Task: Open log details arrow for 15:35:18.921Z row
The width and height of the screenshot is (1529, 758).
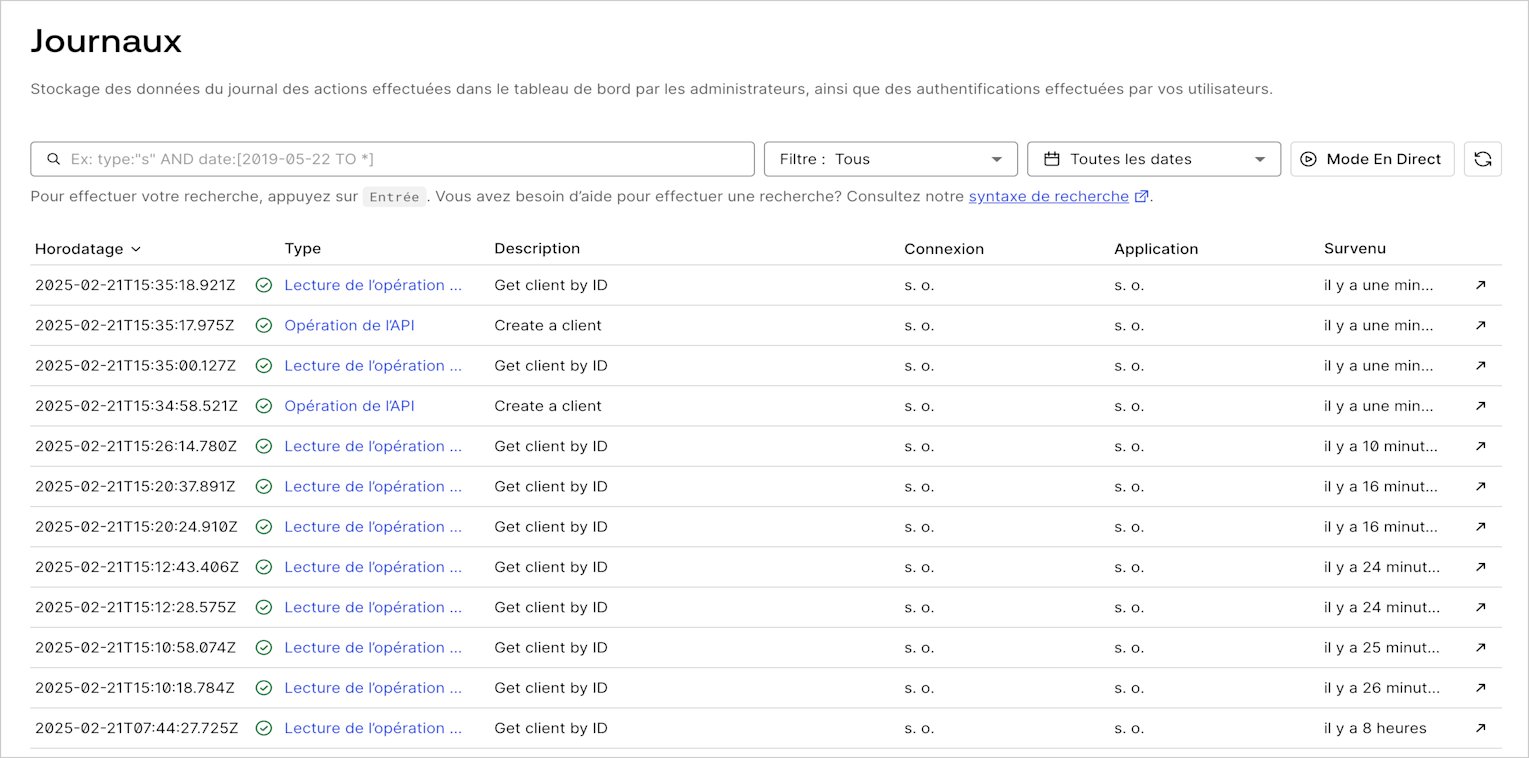Action: point(1481,285)
